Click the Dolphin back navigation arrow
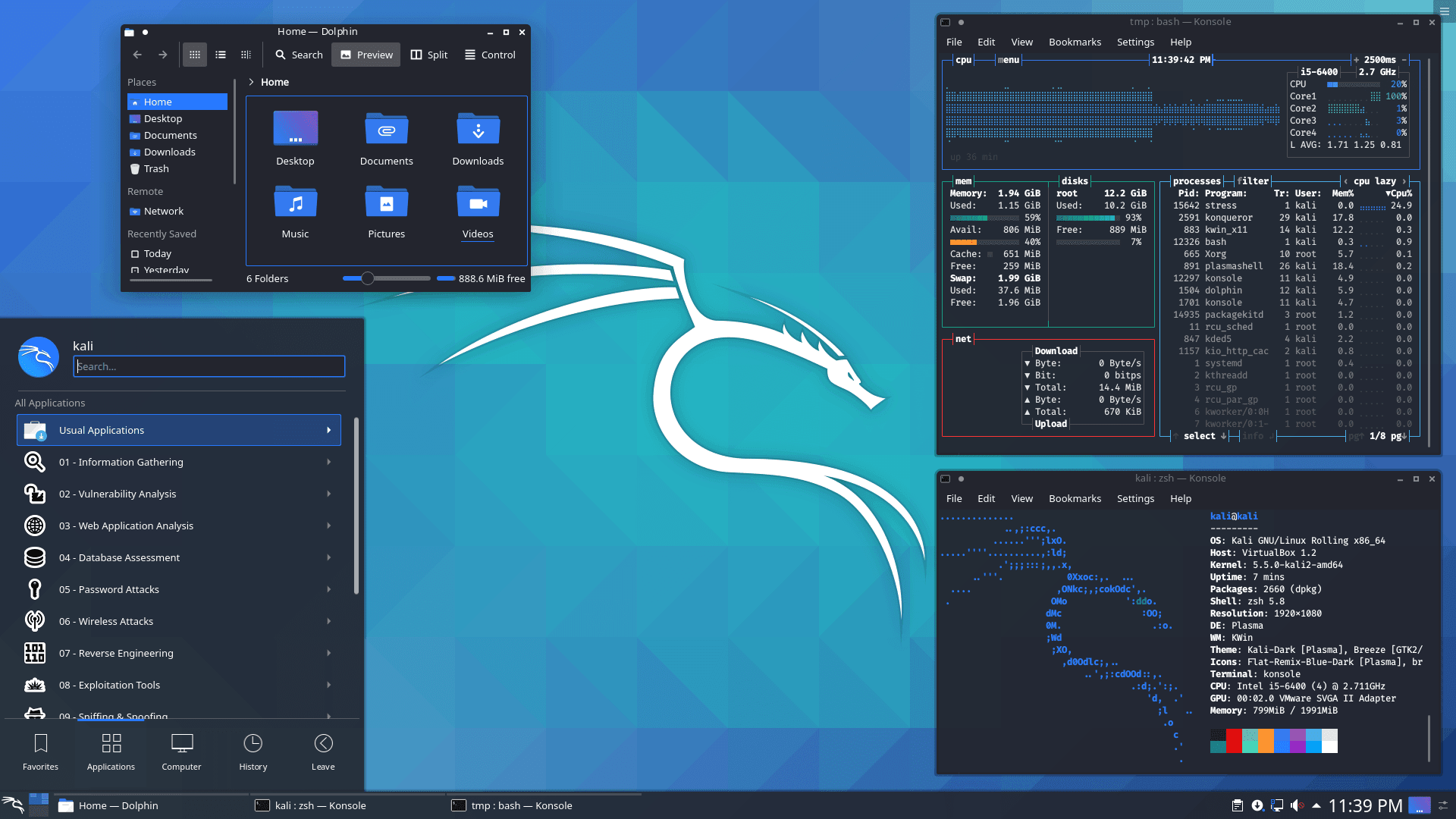Image resolution: width=1456 pixels, height=819 pixels. click(x=137, y=55)
